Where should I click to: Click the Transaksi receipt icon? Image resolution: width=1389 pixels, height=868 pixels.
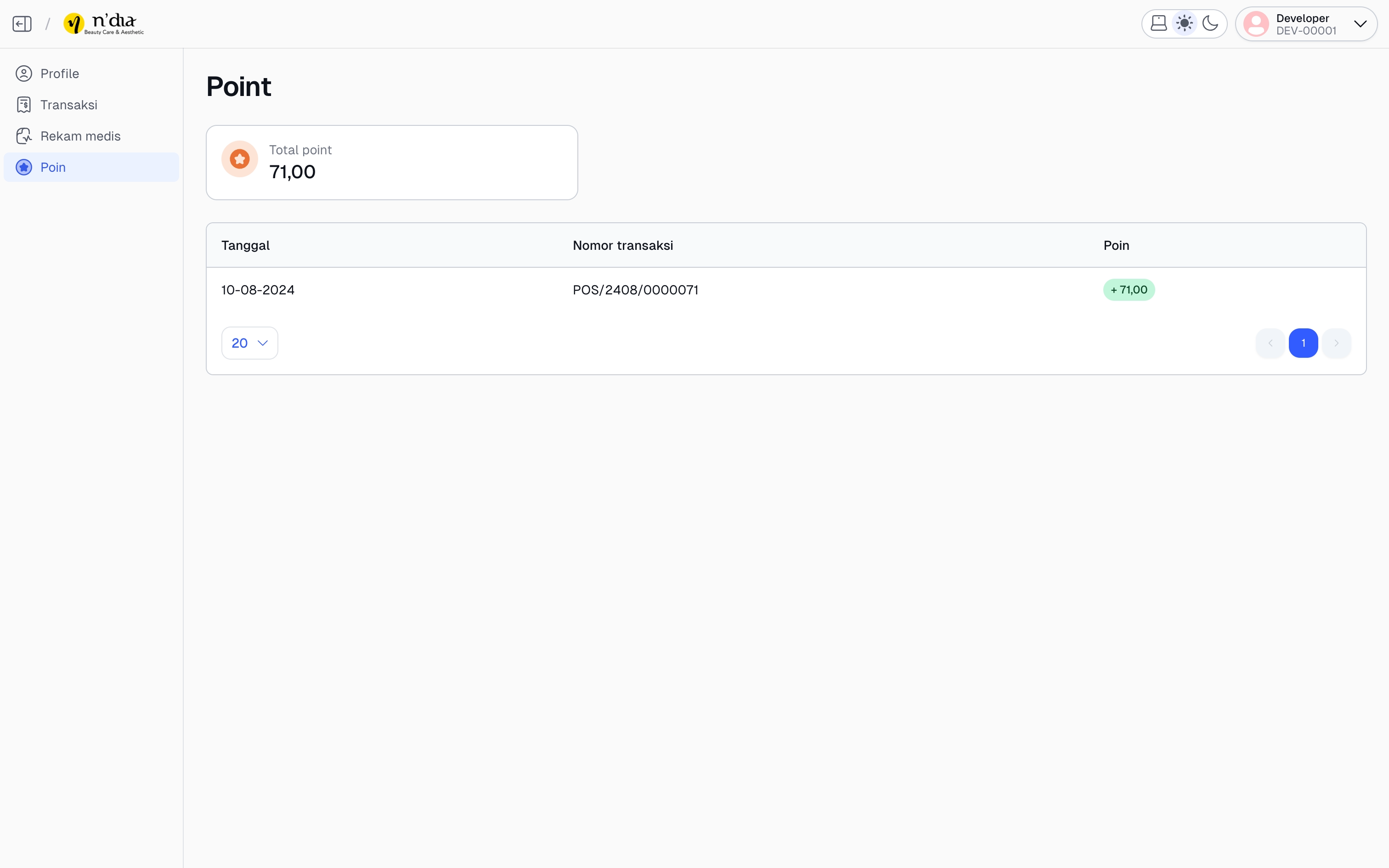(x=23, y=105)
